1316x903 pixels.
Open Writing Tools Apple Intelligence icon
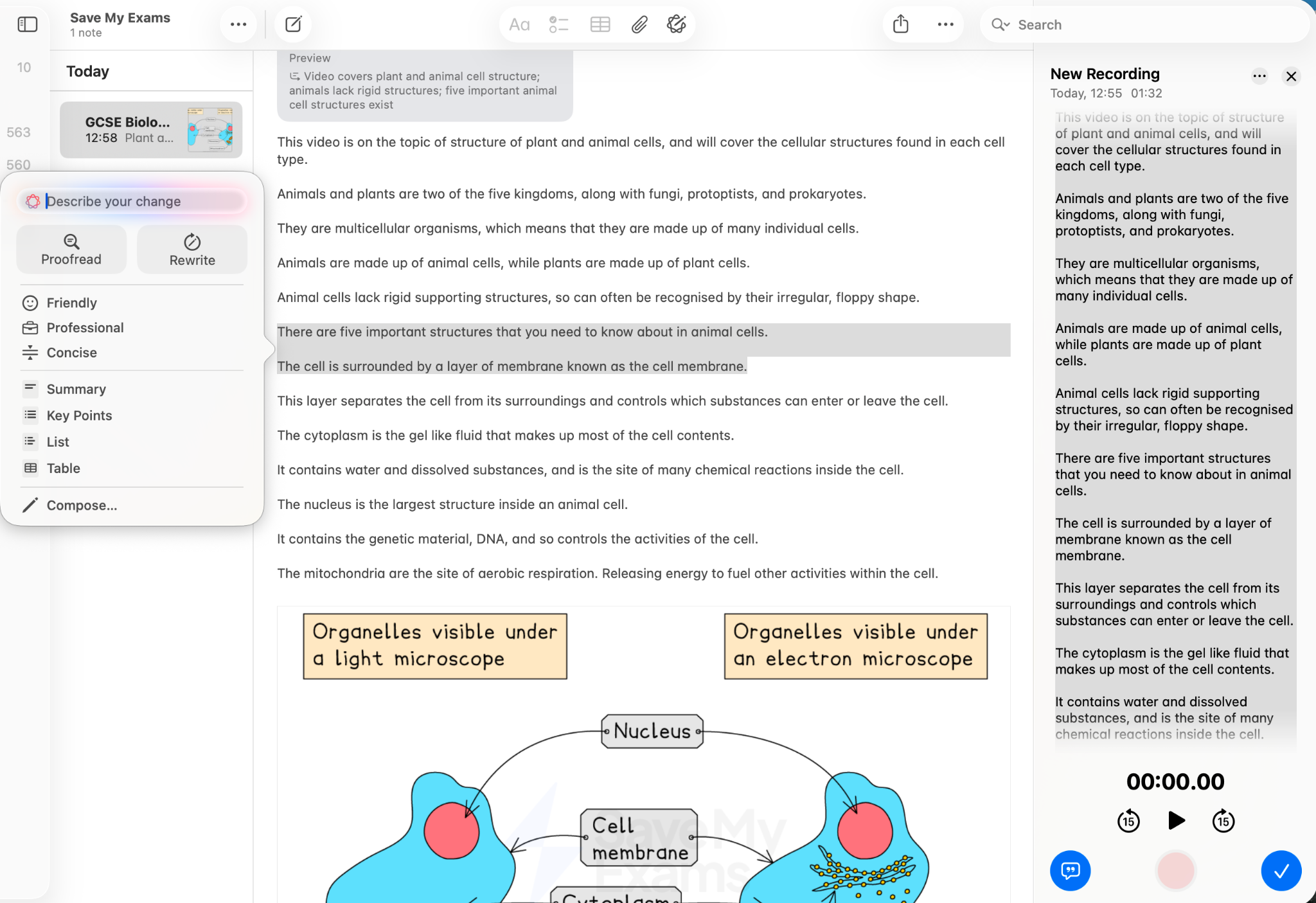coord(676,25)
